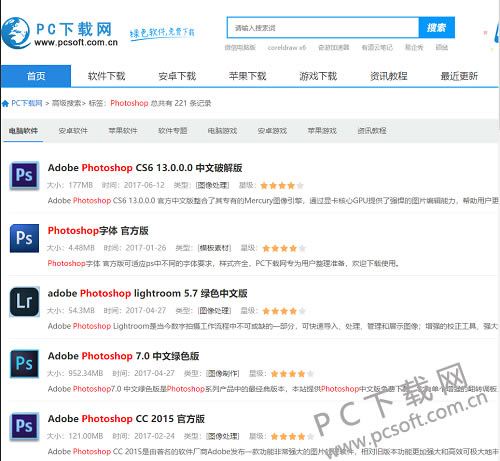
Task: Select the 电脑软件 results tab
Action: point(23,131)
